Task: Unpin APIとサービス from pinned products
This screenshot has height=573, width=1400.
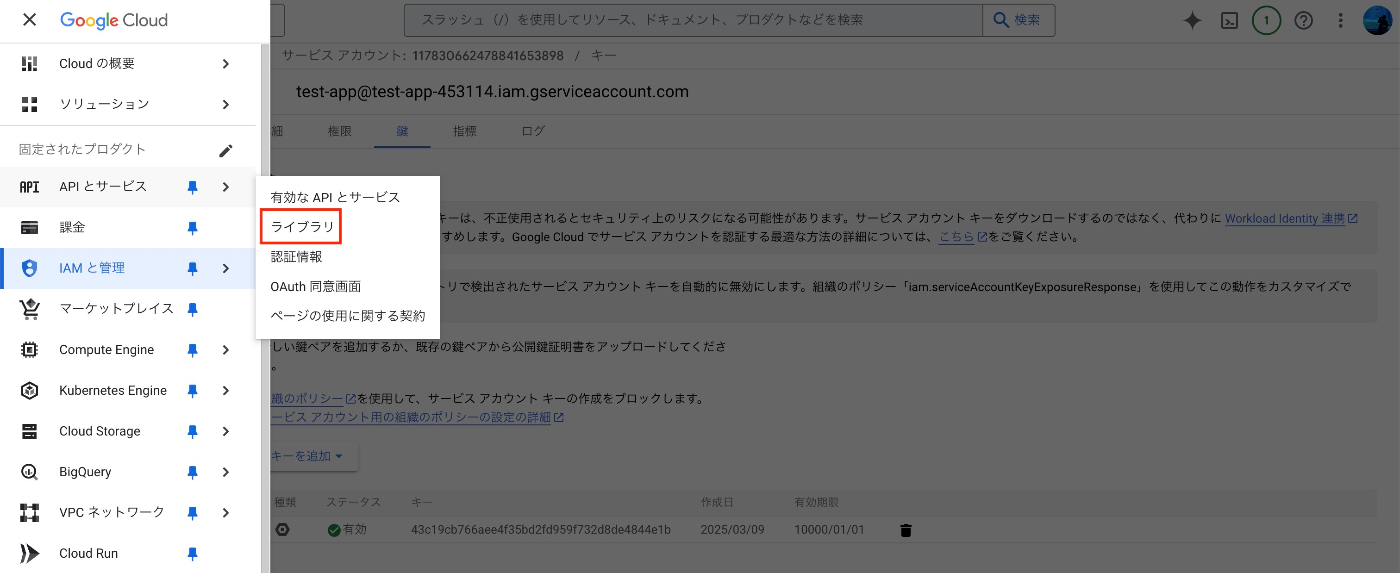Action: pos(193,187)
